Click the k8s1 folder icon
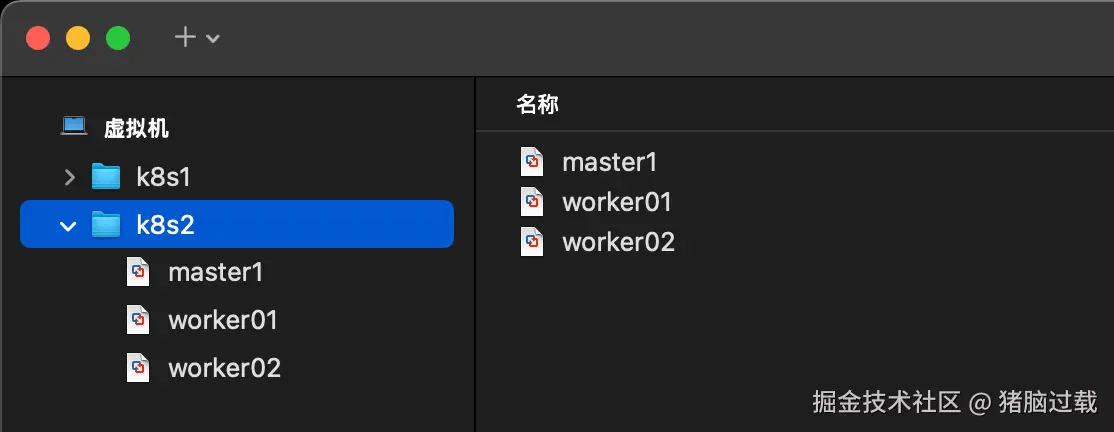 (105, 177)
